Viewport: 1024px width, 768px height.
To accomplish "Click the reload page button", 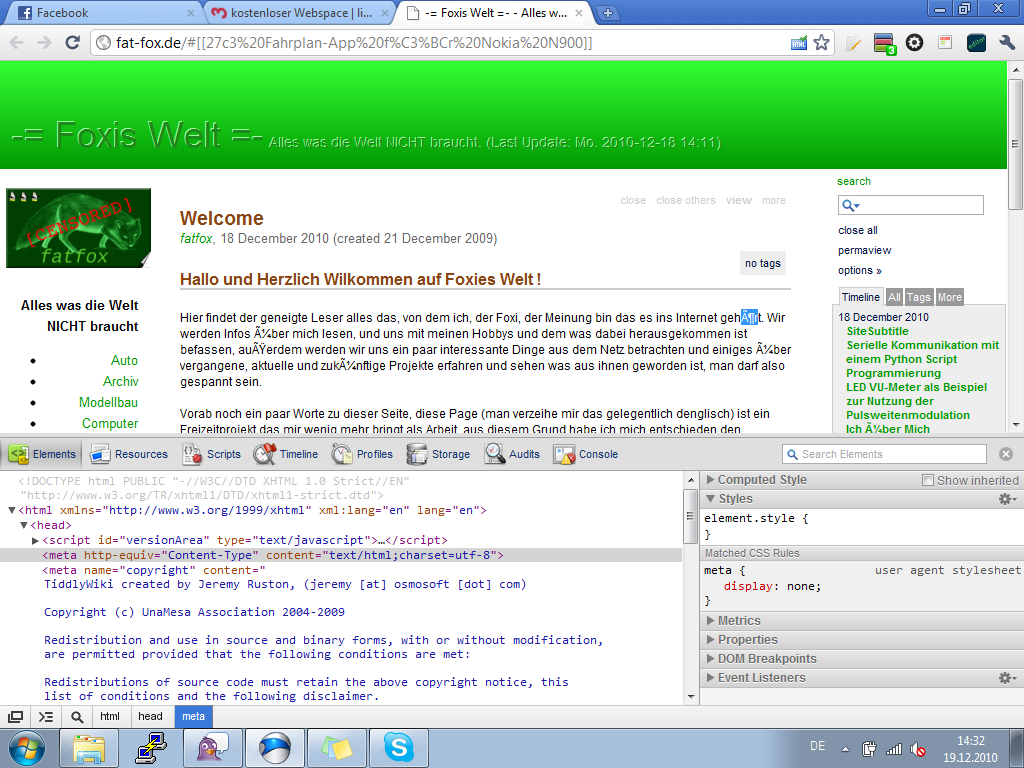I will tap(72, 43).
